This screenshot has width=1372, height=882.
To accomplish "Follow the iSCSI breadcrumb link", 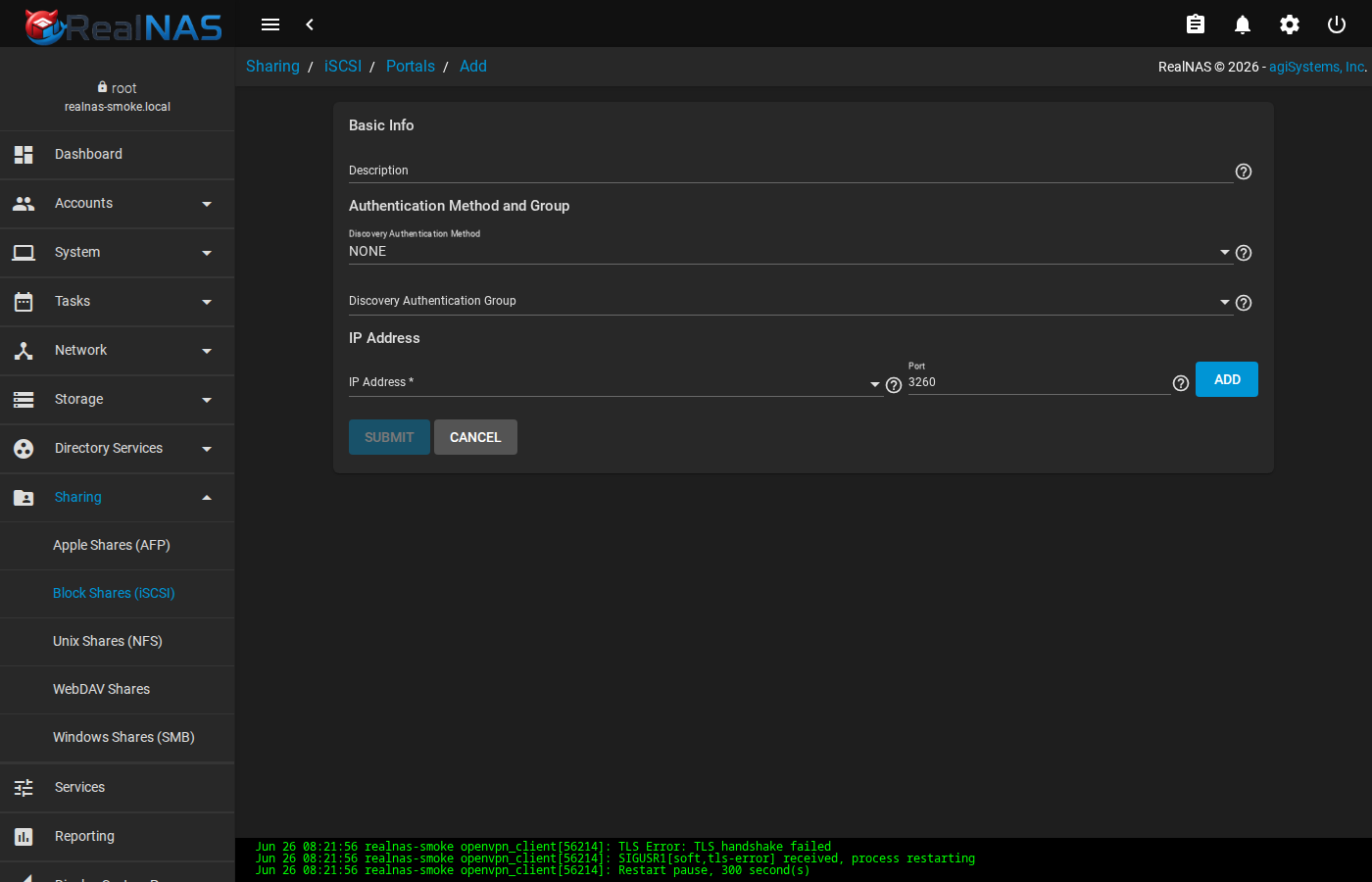I will coord(343,67).
